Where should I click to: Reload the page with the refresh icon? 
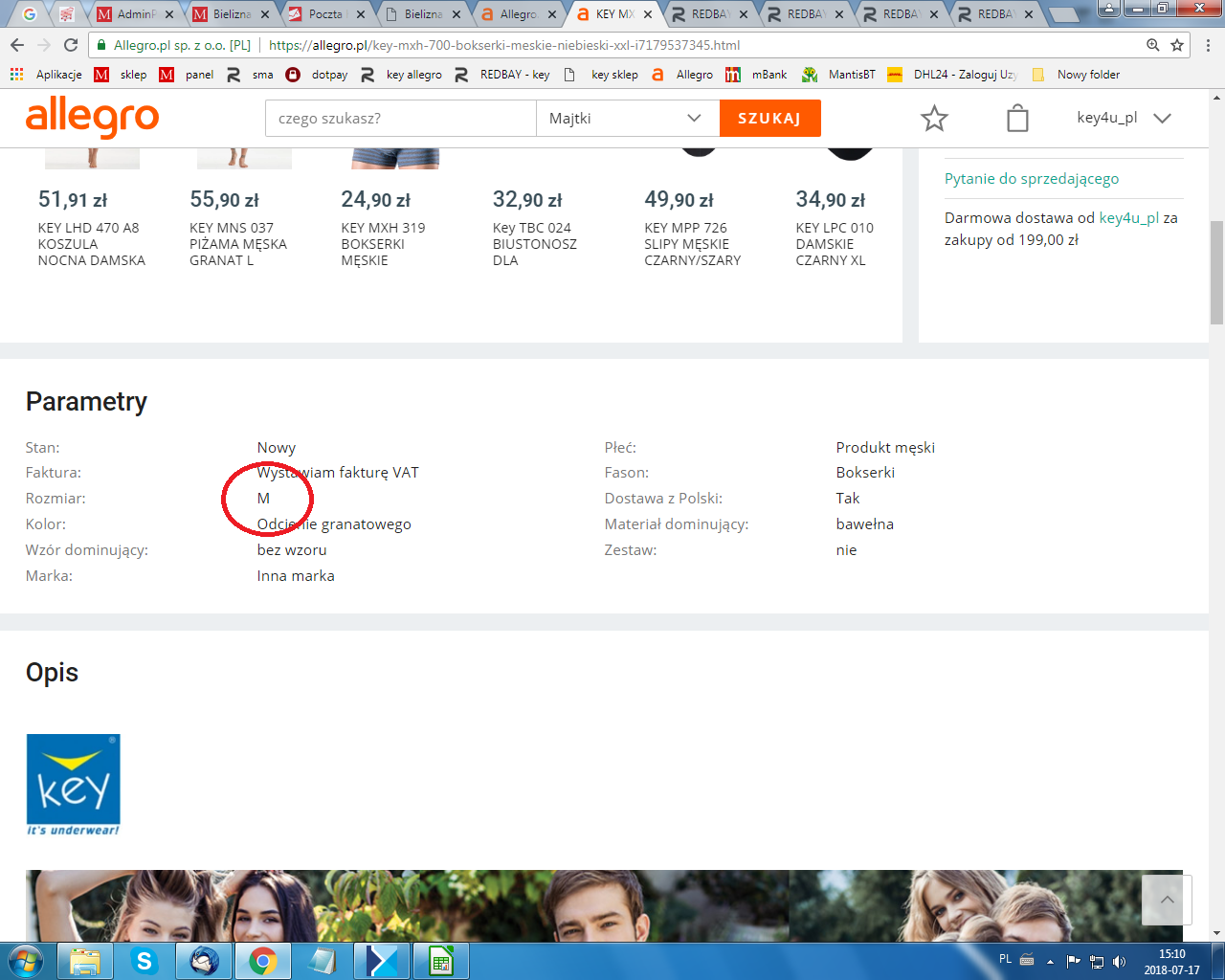[x=71, y=45]
